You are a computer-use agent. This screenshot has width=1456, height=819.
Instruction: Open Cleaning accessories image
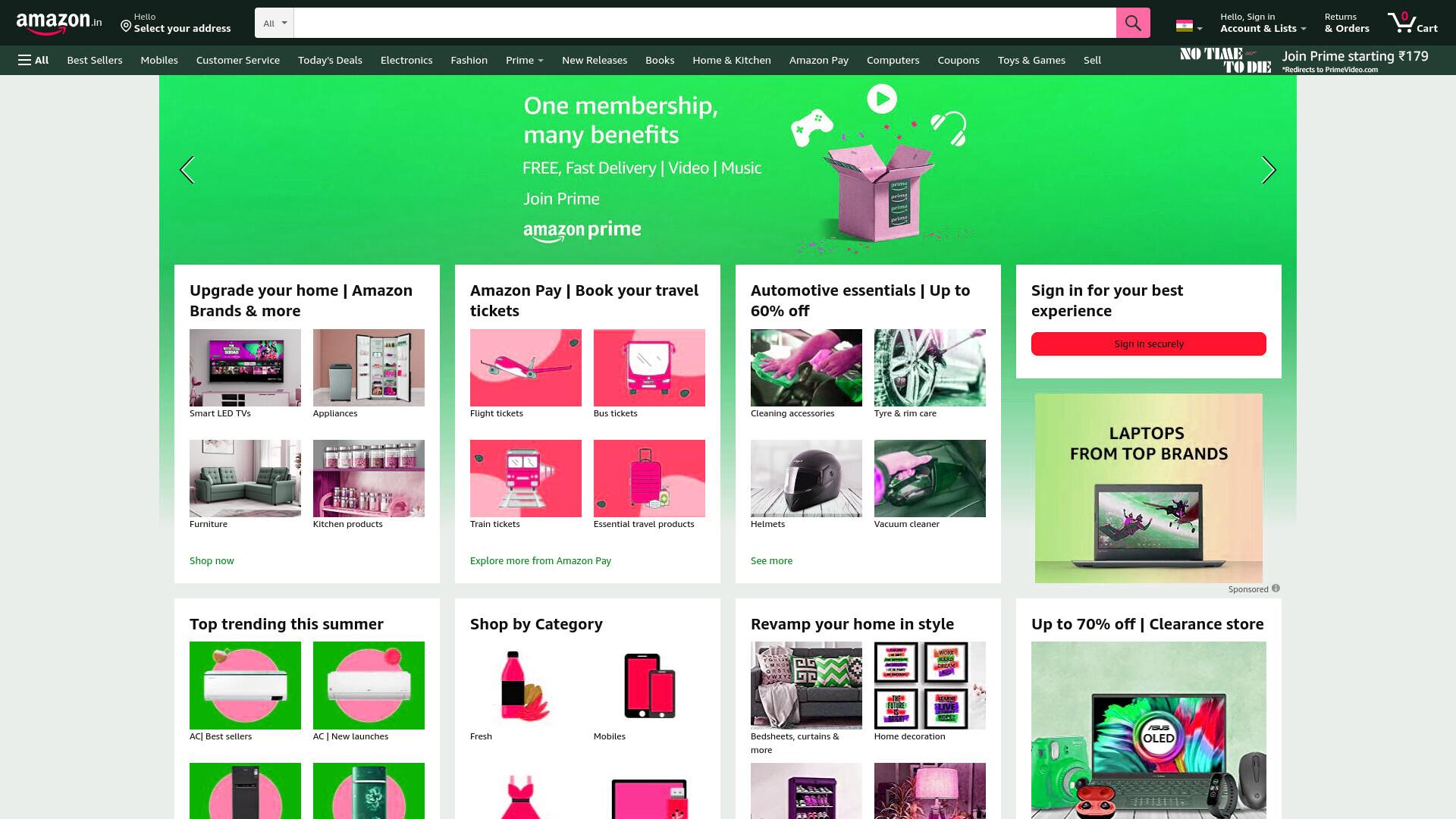(x=806, y=368)
